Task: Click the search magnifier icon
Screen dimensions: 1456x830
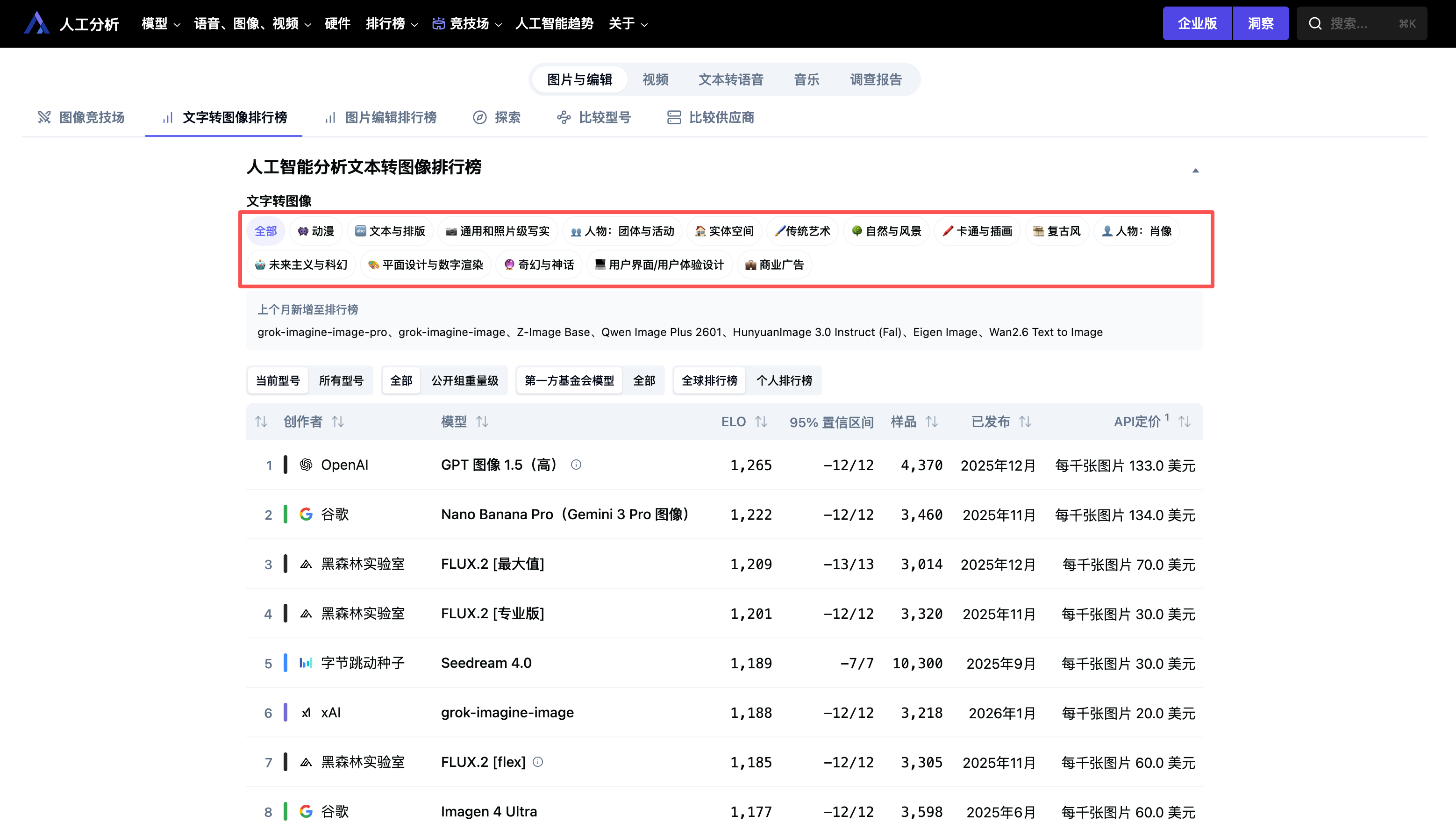Action: (1315, 23)
